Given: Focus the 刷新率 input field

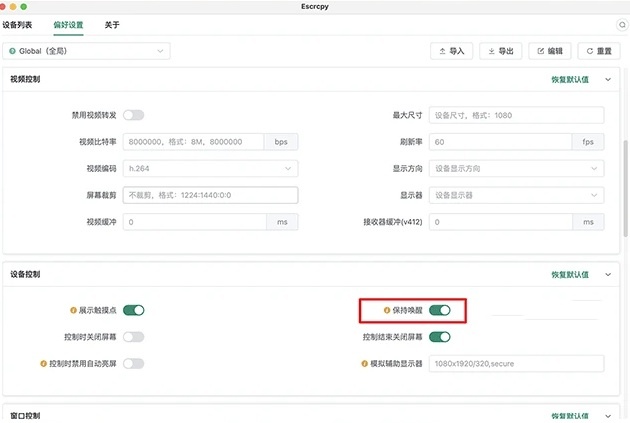Looking at the screenshot, I should coord(501,142).
